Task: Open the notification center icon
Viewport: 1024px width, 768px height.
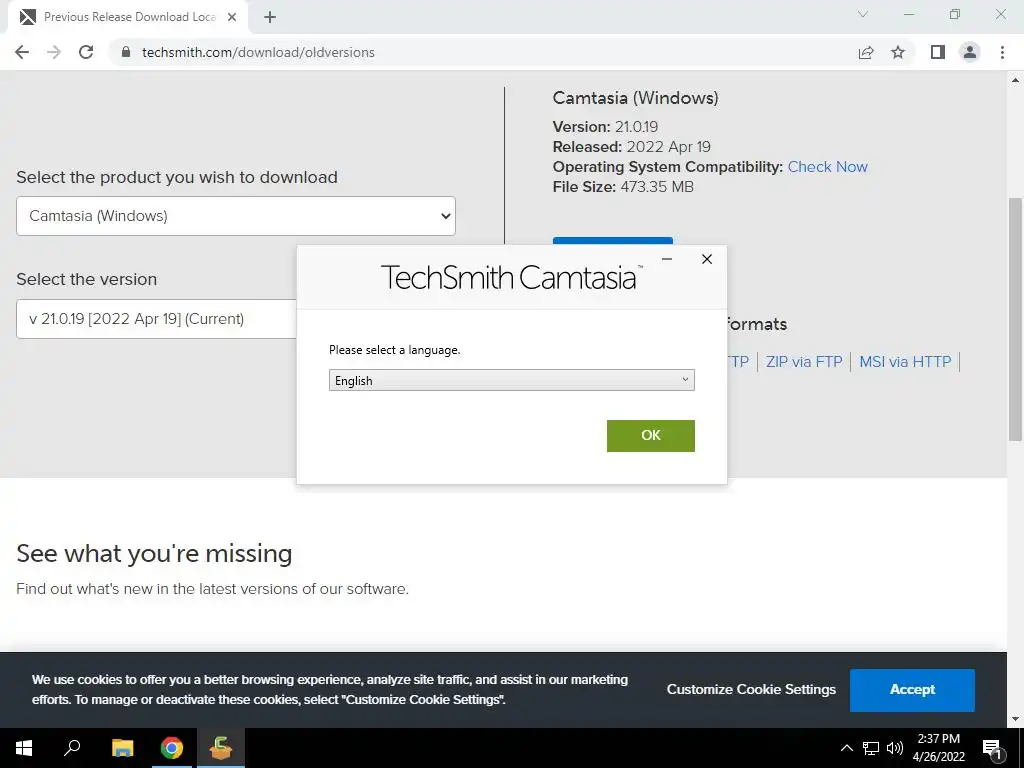Action: (992, 748)
